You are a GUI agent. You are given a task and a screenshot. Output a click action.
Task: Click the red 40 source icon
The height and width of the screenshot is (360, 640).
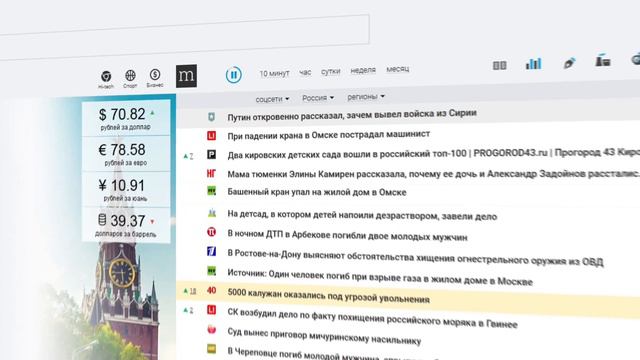pyautogui.click(x=211, y=291)
